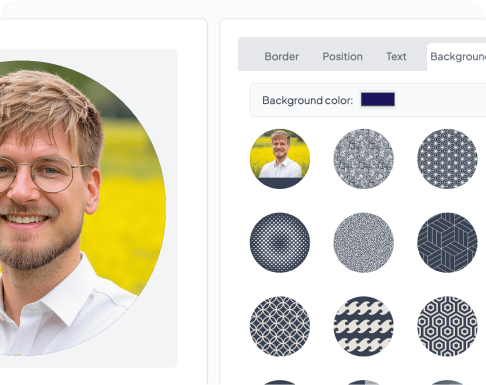Select partially visible pattern in bottom-middle row

click(x=363, y=382)
